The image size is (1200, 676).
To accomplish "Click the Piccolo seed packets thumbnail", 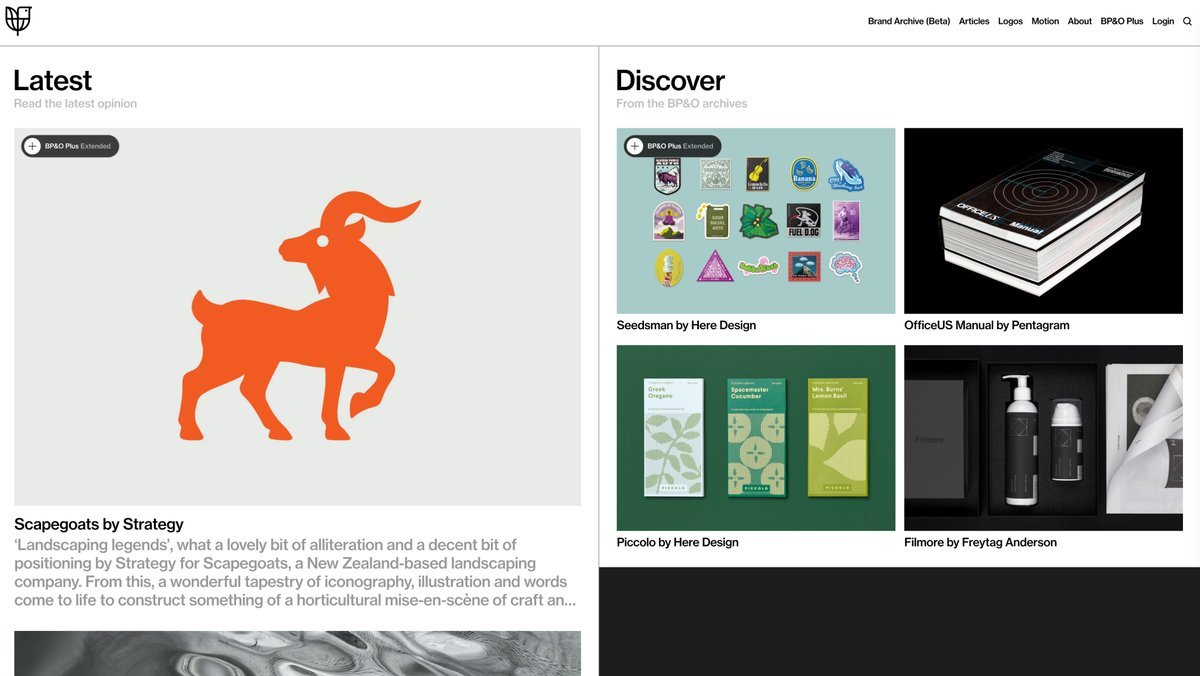I will [756, 438].
